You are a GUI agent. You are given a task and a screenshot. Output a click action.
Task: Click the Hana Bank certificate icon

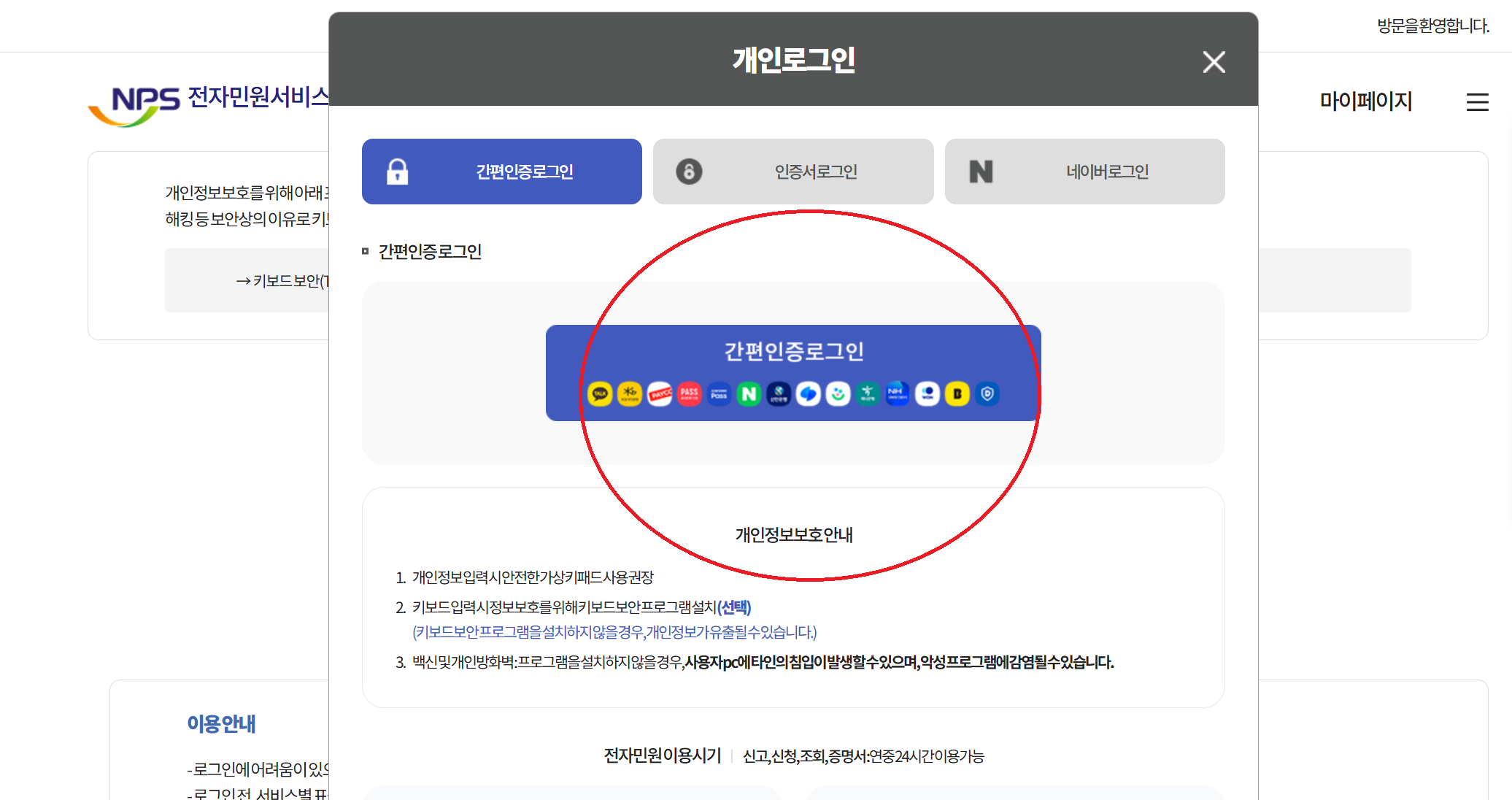pos(868,394)
